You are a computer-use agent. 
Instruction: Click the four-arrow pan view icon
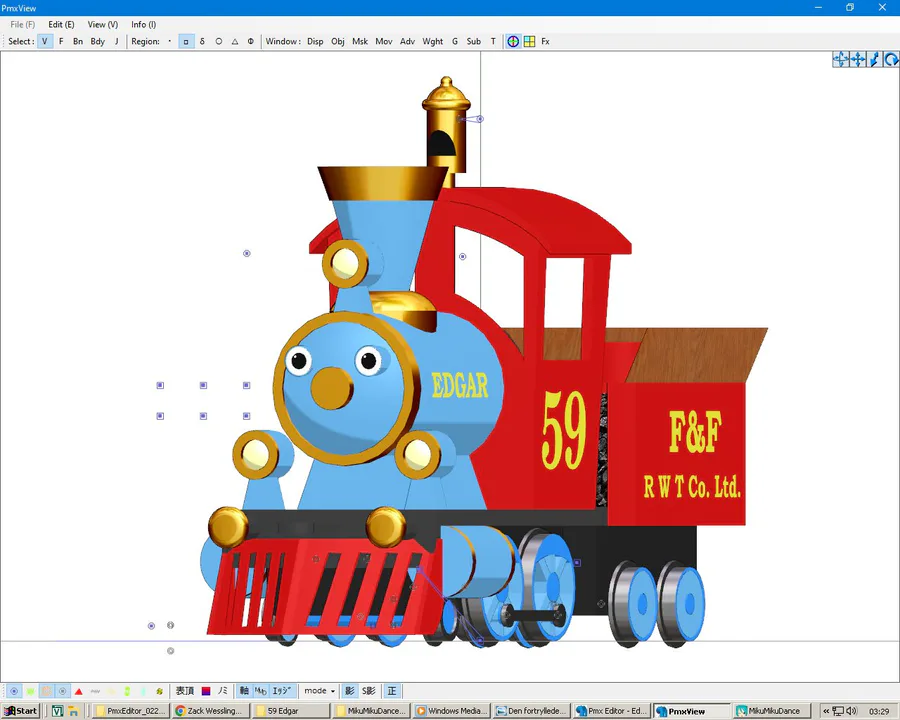[841, 59]
